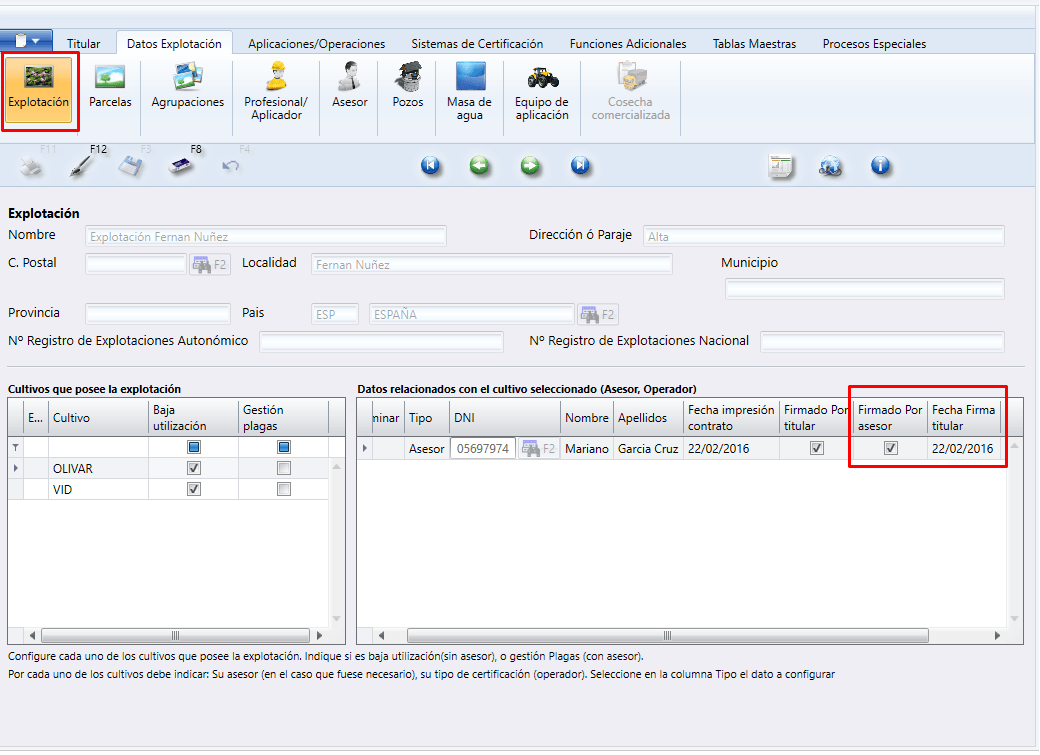Open the Pozos ribbon icon

click(407, 86)
